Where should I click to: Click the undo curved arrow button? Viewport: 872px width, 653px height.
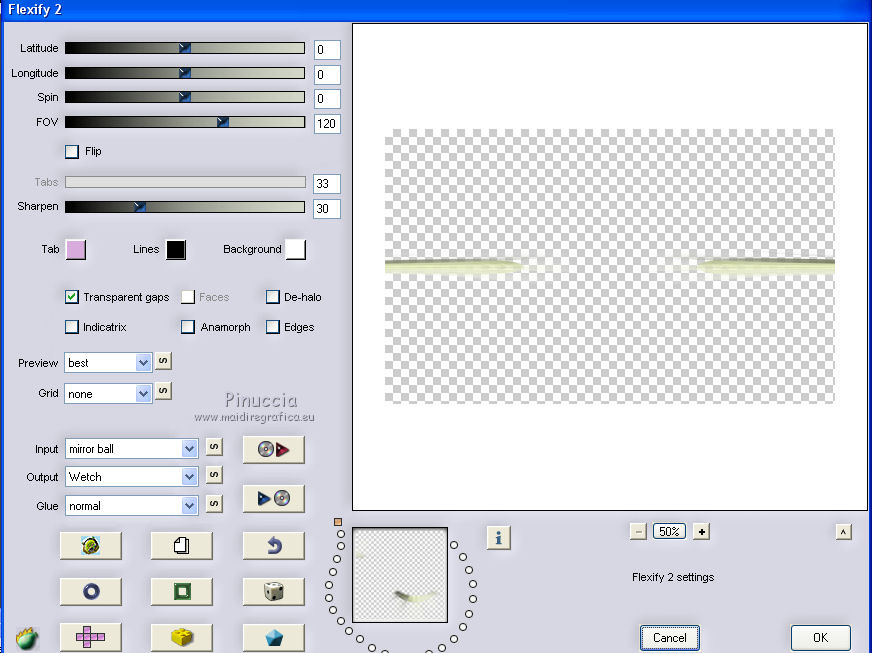(274, 546)
